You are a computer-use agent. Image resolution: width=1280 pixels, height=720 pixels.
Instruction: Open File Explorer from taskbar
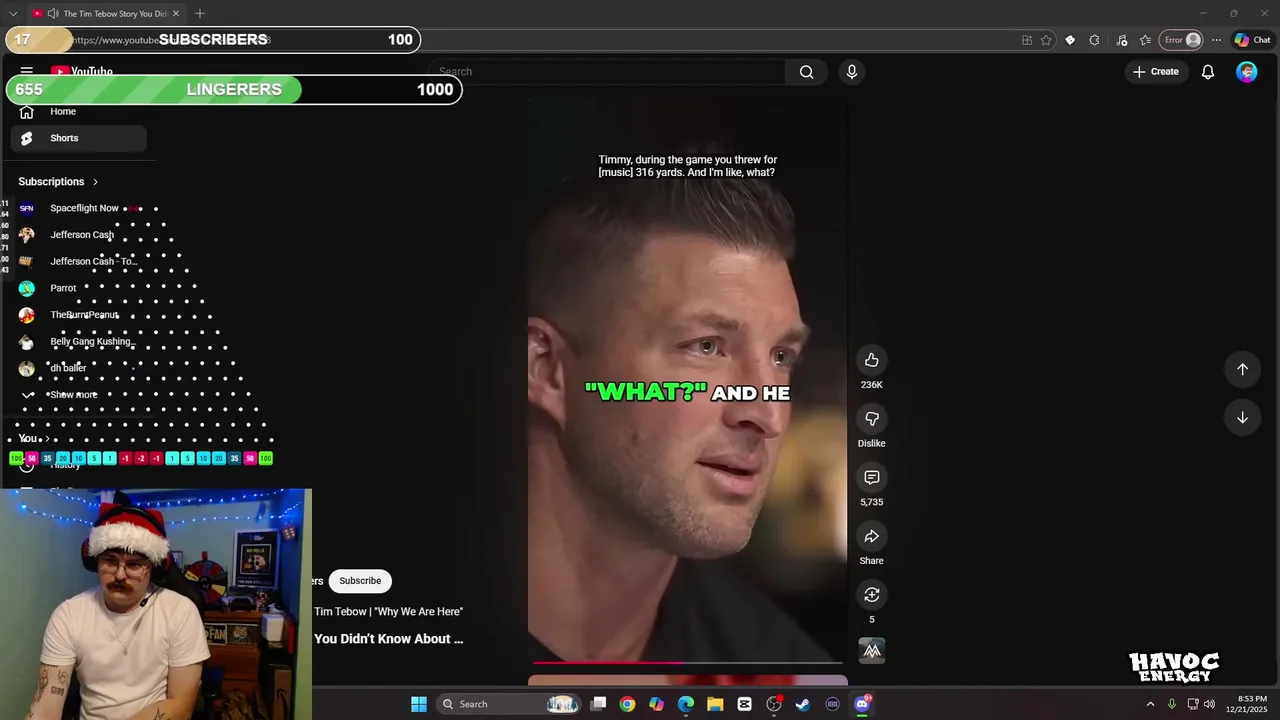point(715,704)
